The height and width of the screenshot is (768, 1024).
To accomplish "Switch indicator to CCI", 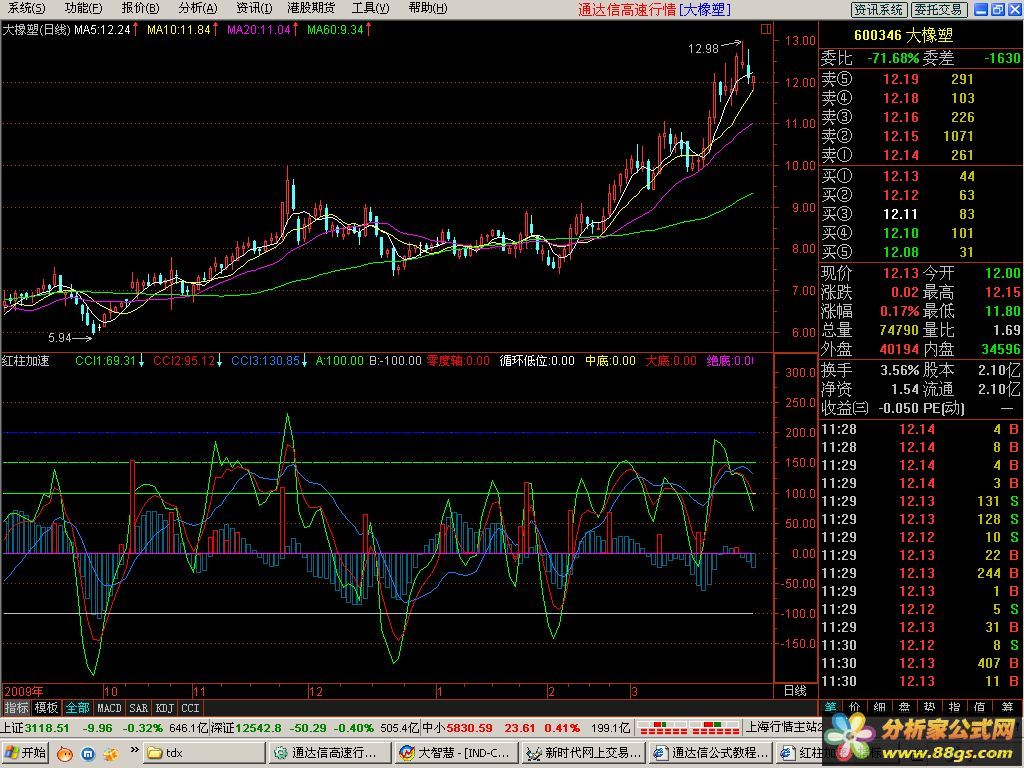I will pyautogui.click(x=190, y=708).
